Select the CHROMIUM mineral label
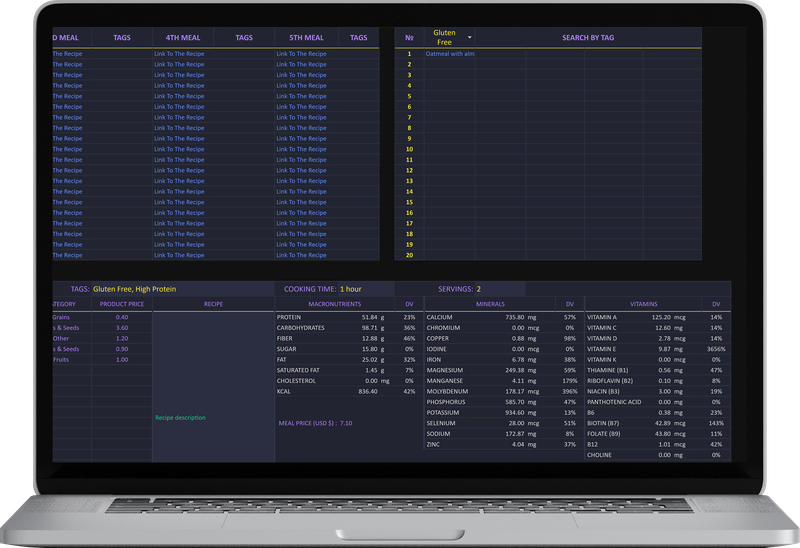Image resolution: width=800 pixels, height=548 pixels. 443,328
